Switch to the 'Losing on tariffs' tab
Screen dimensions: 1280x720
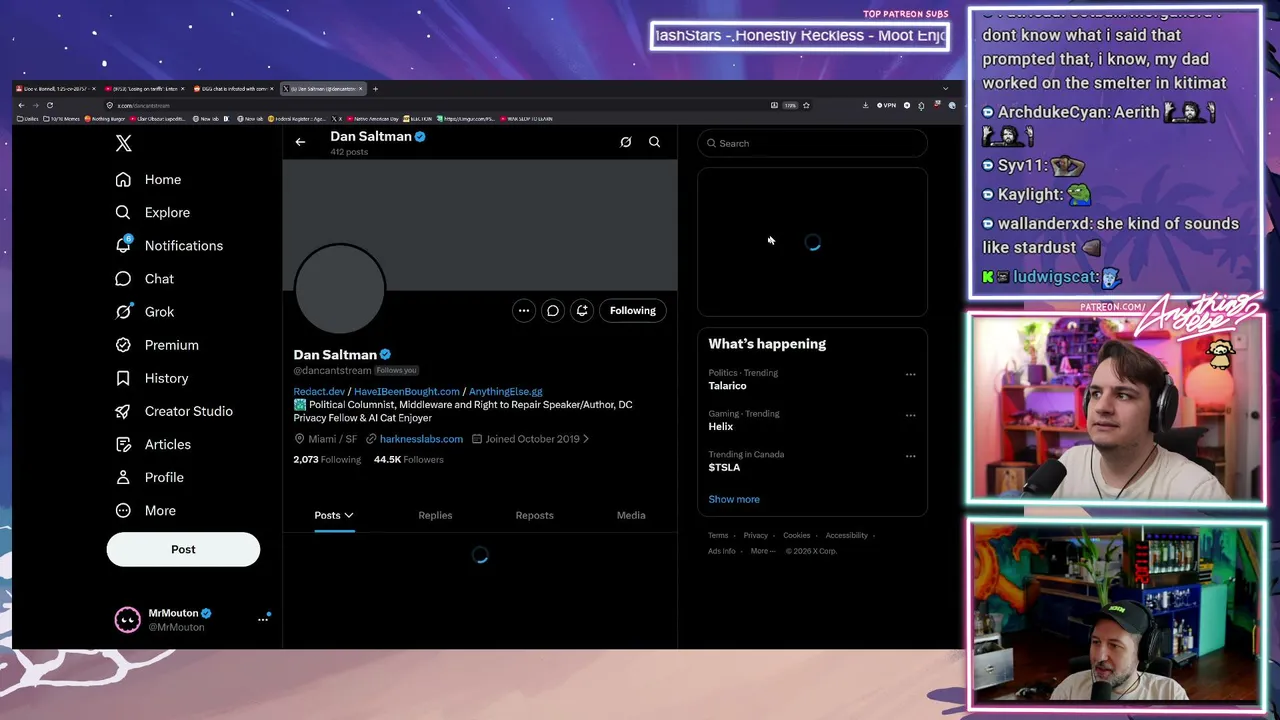click(145, 89)
